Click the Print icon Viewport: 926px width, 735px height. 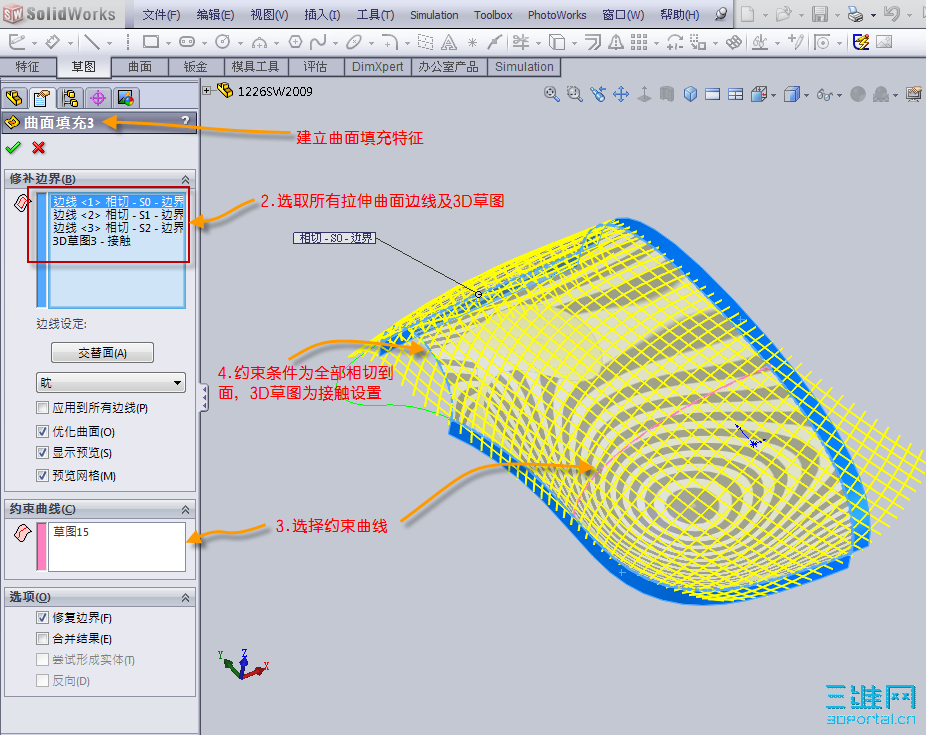855,14
